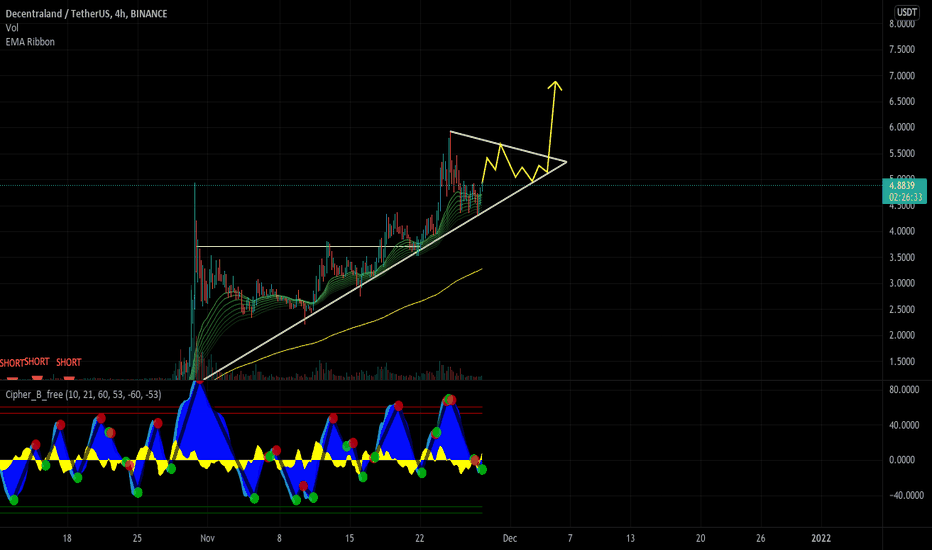Click the 2.0000 price axis label

click(902, 335)
